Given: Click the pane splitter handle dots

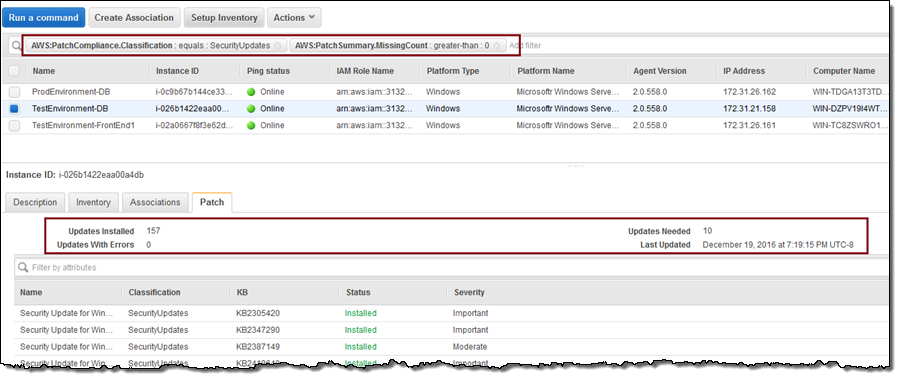Looking at the screenshot, I should click(576, 167).
